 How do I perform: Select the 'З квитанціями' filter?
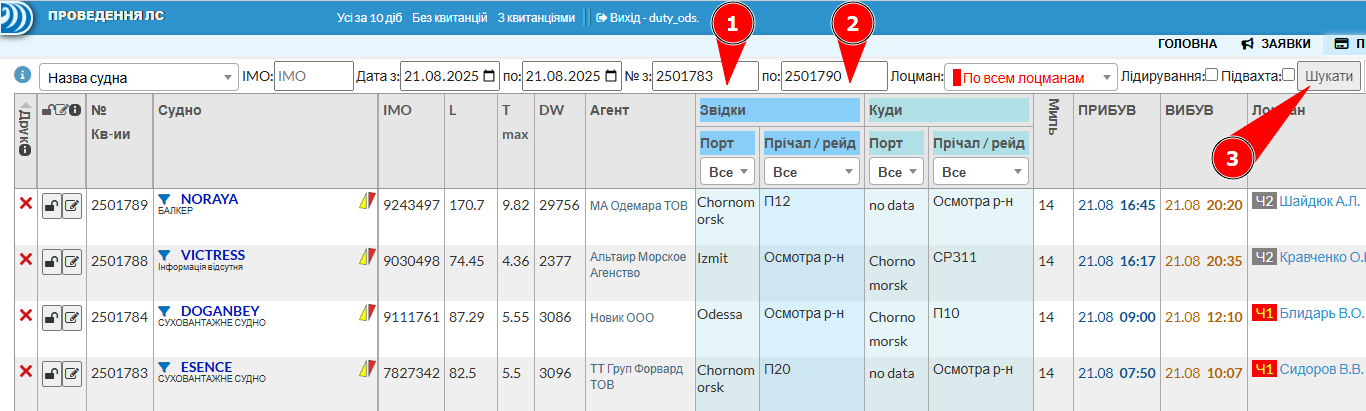tap(536, 18)
